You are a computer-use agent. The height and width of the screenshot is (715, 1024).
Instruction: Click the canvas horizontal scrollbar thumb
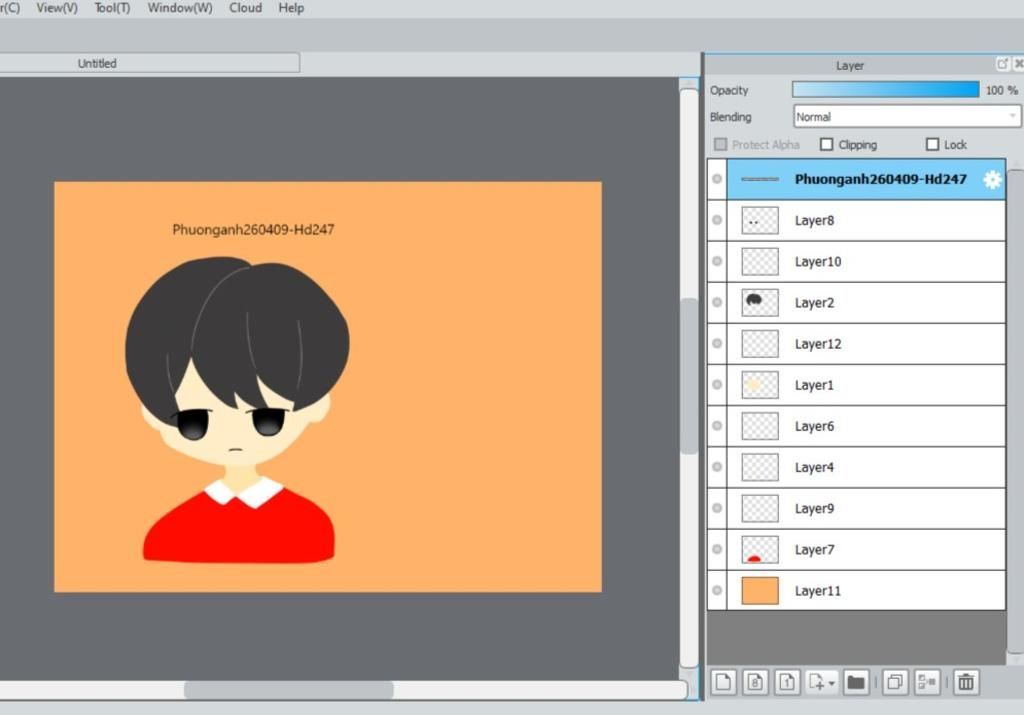(289, 690)
